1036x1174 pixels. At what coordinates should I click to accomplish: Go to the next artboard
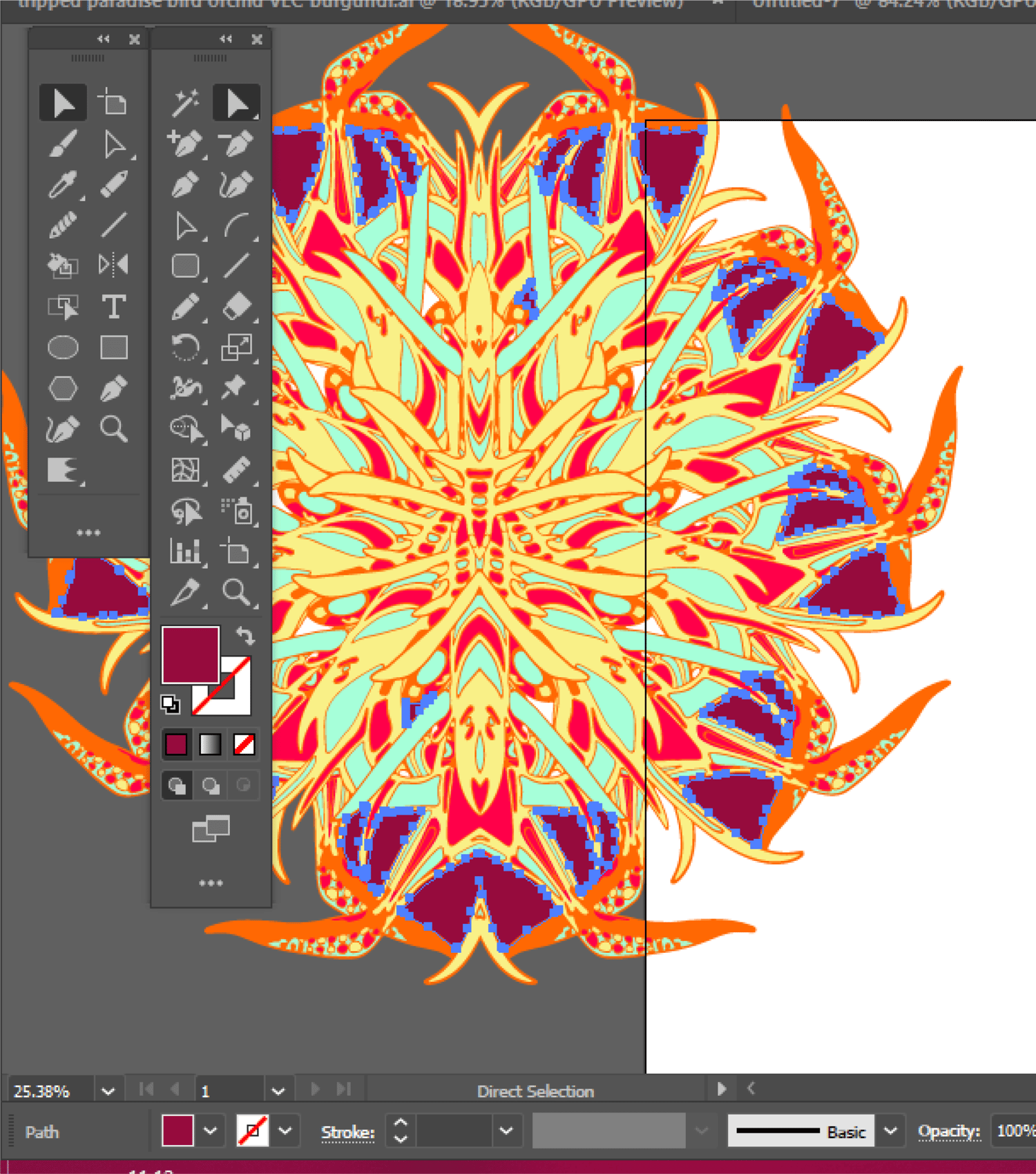pyautogui.click(x=316, y=1090)
